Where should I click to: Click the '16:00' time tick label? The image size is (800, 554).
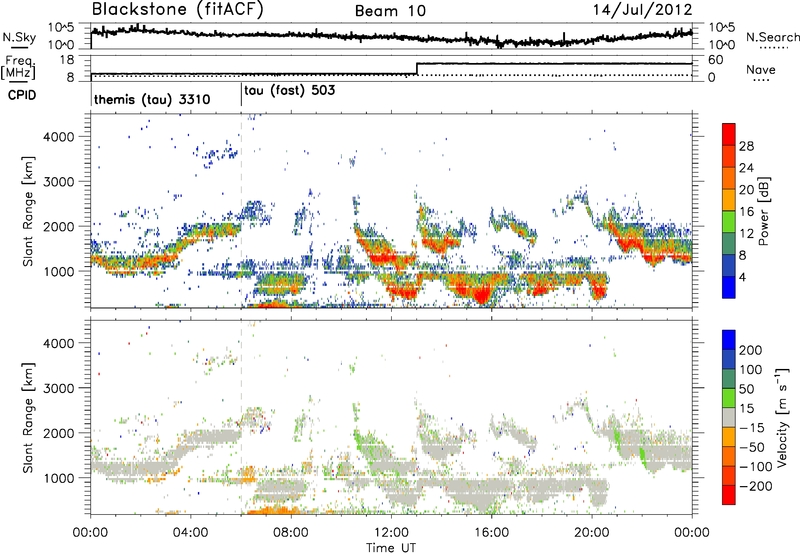(x=491, y=533)
